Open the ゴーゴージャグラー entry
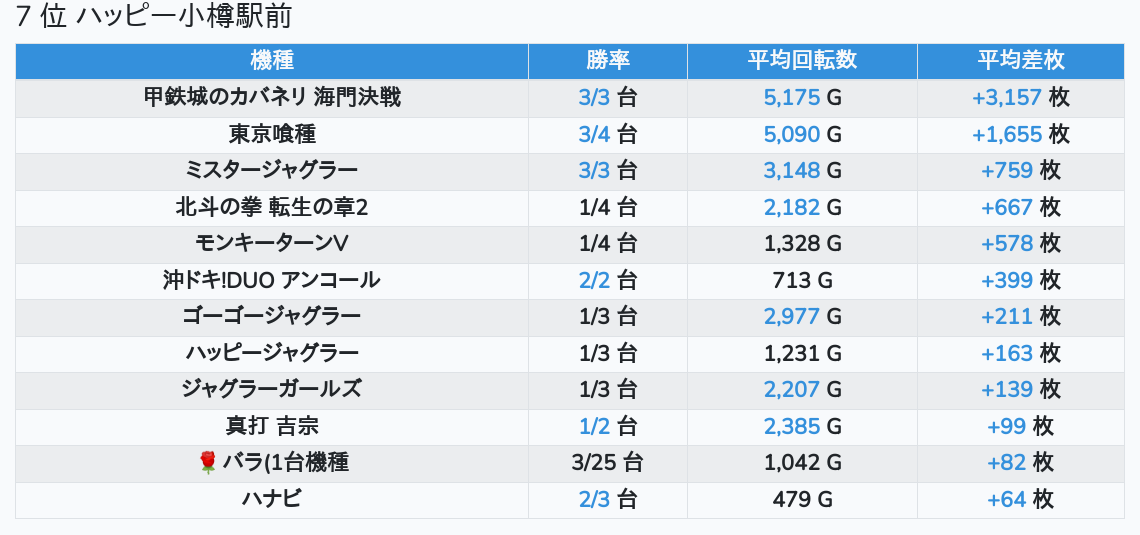1140x535 pixels. point(272,317)
